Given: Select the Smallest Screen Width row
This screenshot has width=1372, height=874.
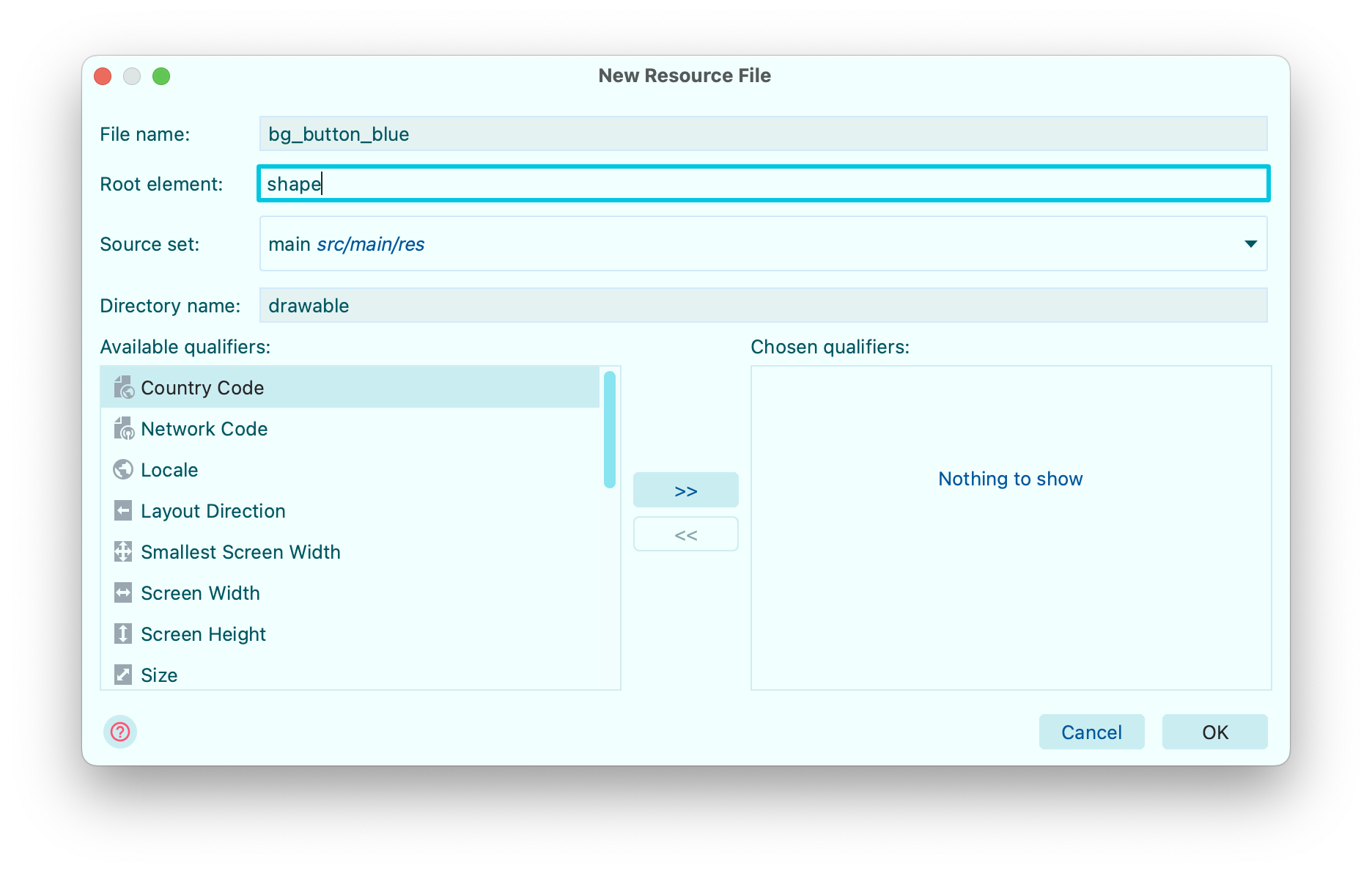Looking at the screenshot, I should point(350,551).
